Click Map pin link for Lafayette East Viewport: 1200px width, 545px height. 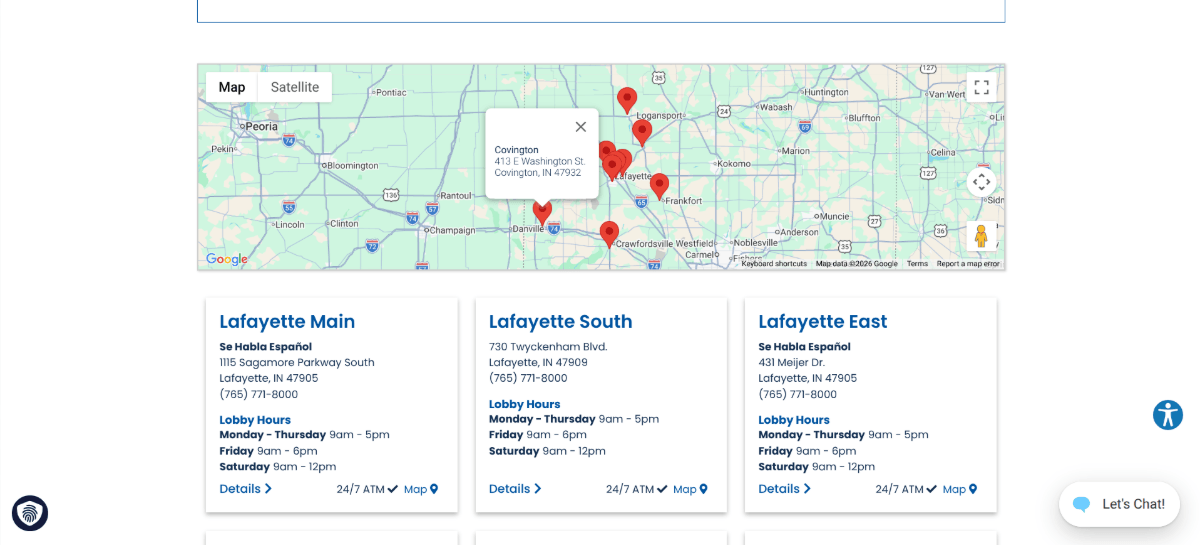(960, 489)
